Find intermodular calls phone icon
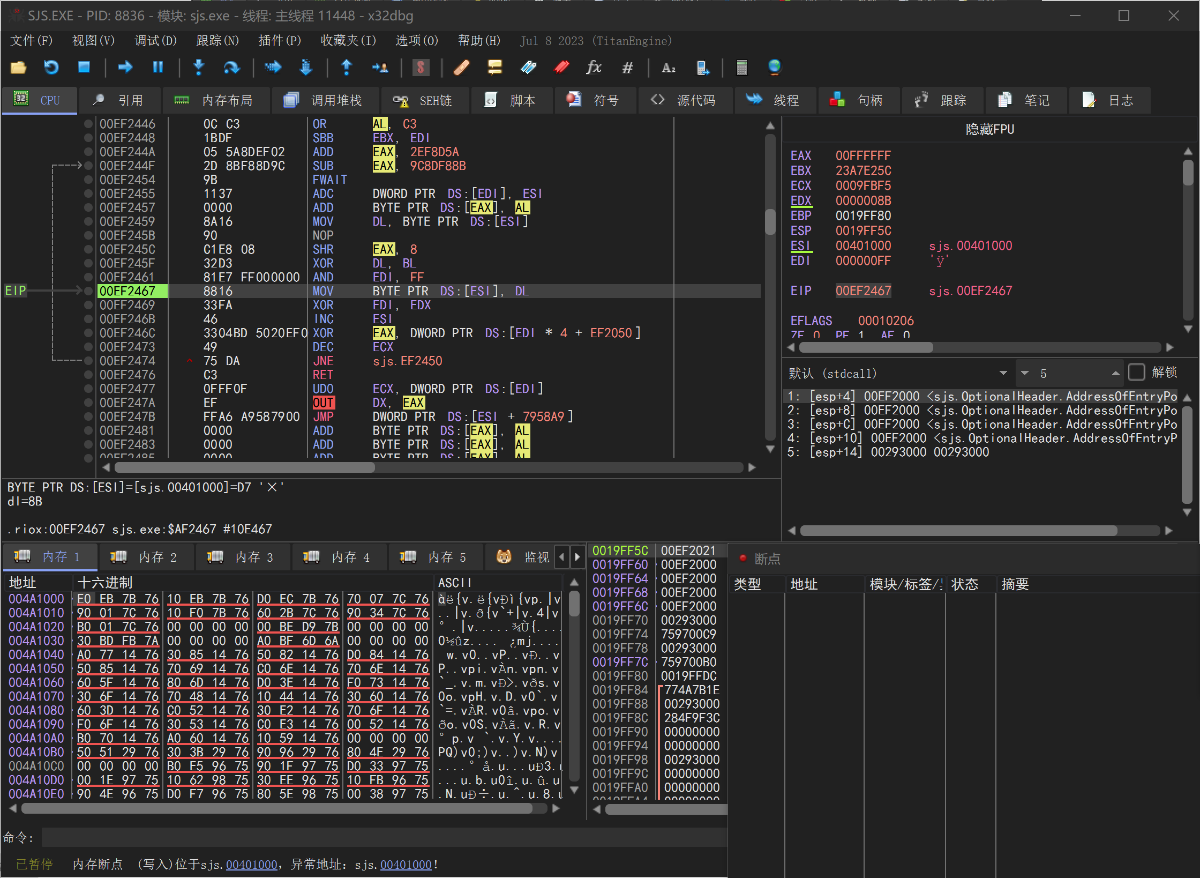The image size is (1200, 878). coord(702,67)
